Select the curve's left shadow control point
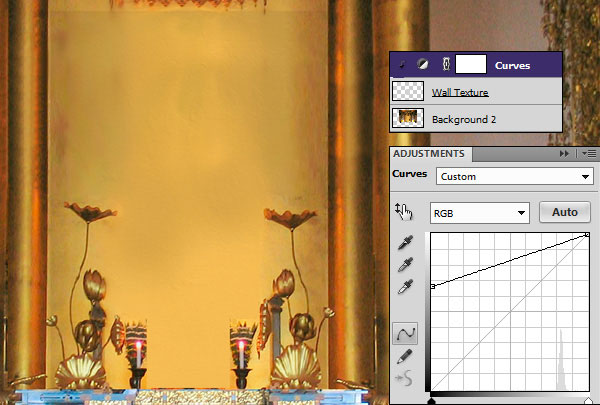This screenshot has height=405, width=600. pyautogui.click(x=432, y=286)
